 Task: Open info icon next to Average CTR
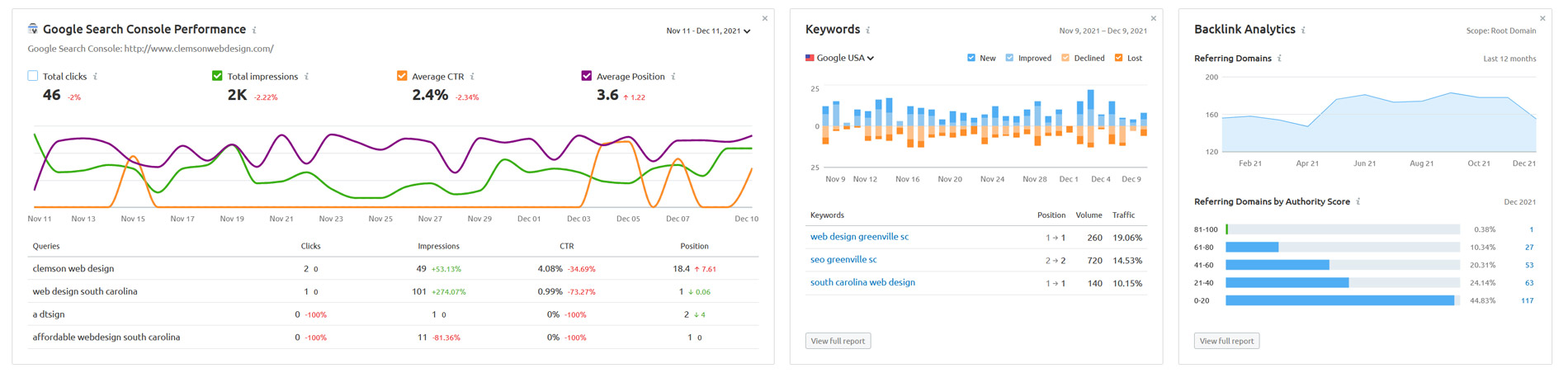[x=472, y=76]
